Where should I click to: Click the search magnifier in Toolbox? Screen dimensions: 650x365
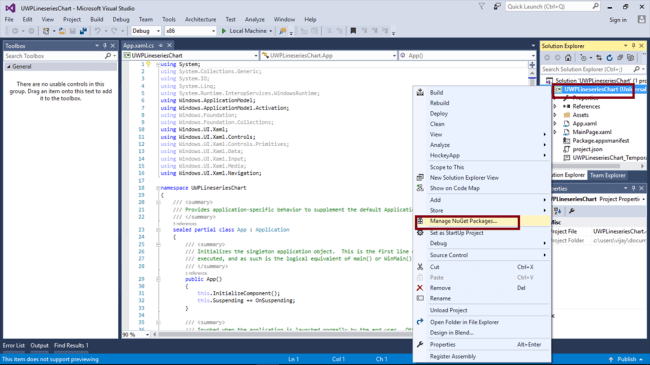(x=108, y=56)
